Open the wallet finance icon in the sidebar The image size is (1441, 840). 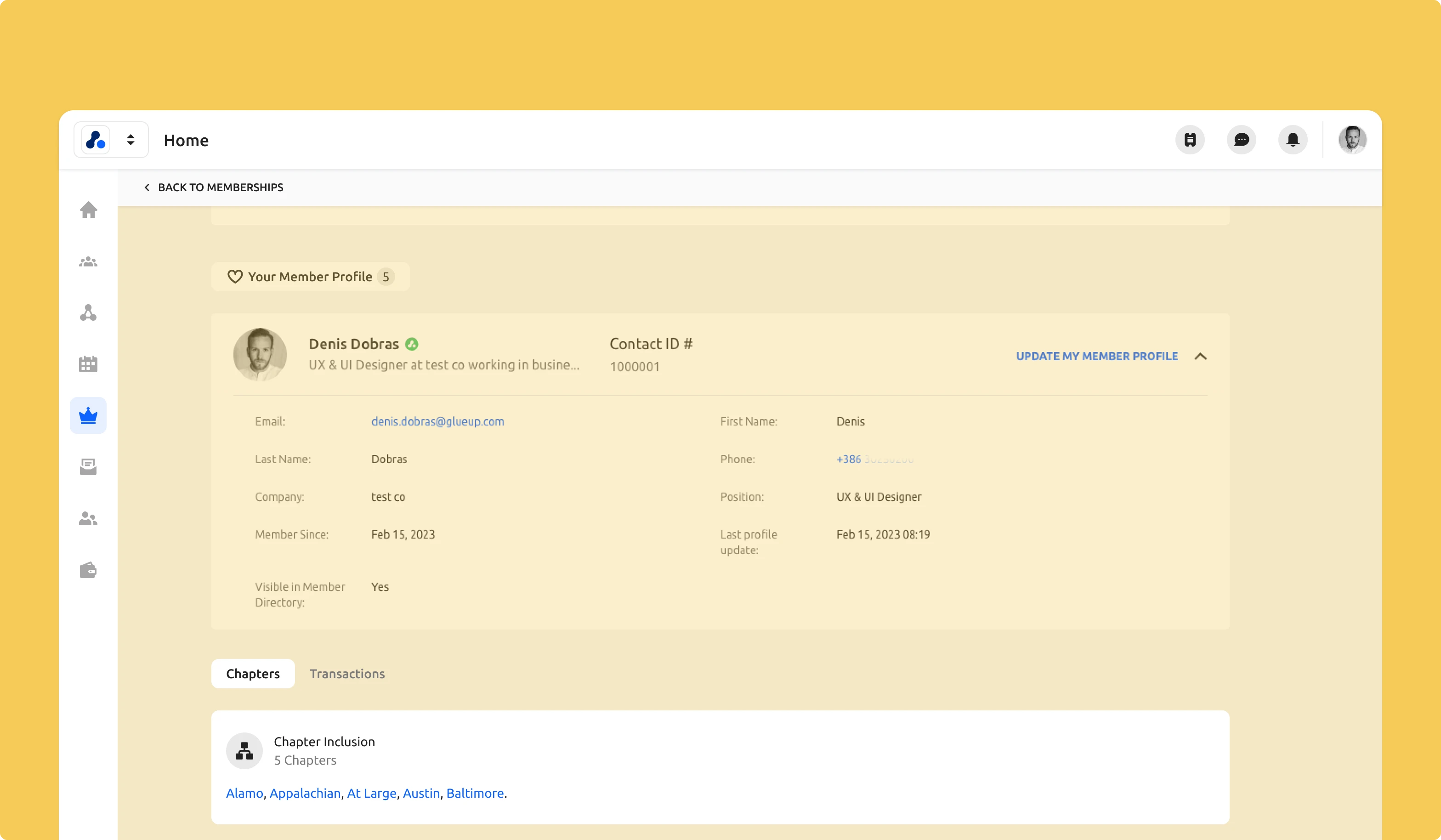88,570
